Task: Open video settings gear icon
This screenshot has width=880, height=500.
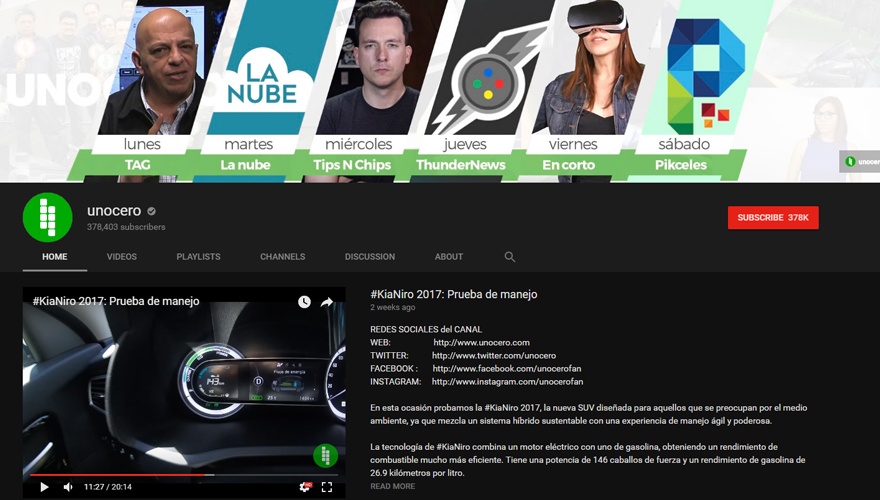Action: 305,487
